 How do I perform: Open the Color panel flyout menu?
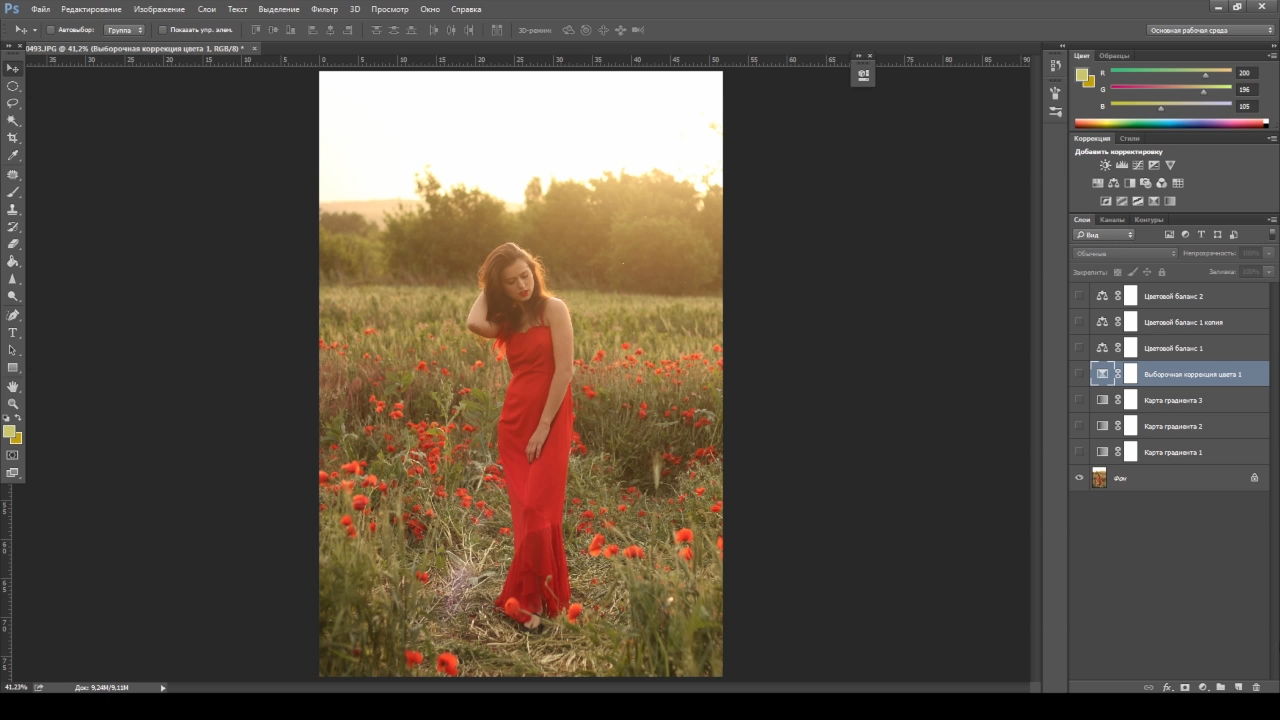click(x=1272, y=56)
